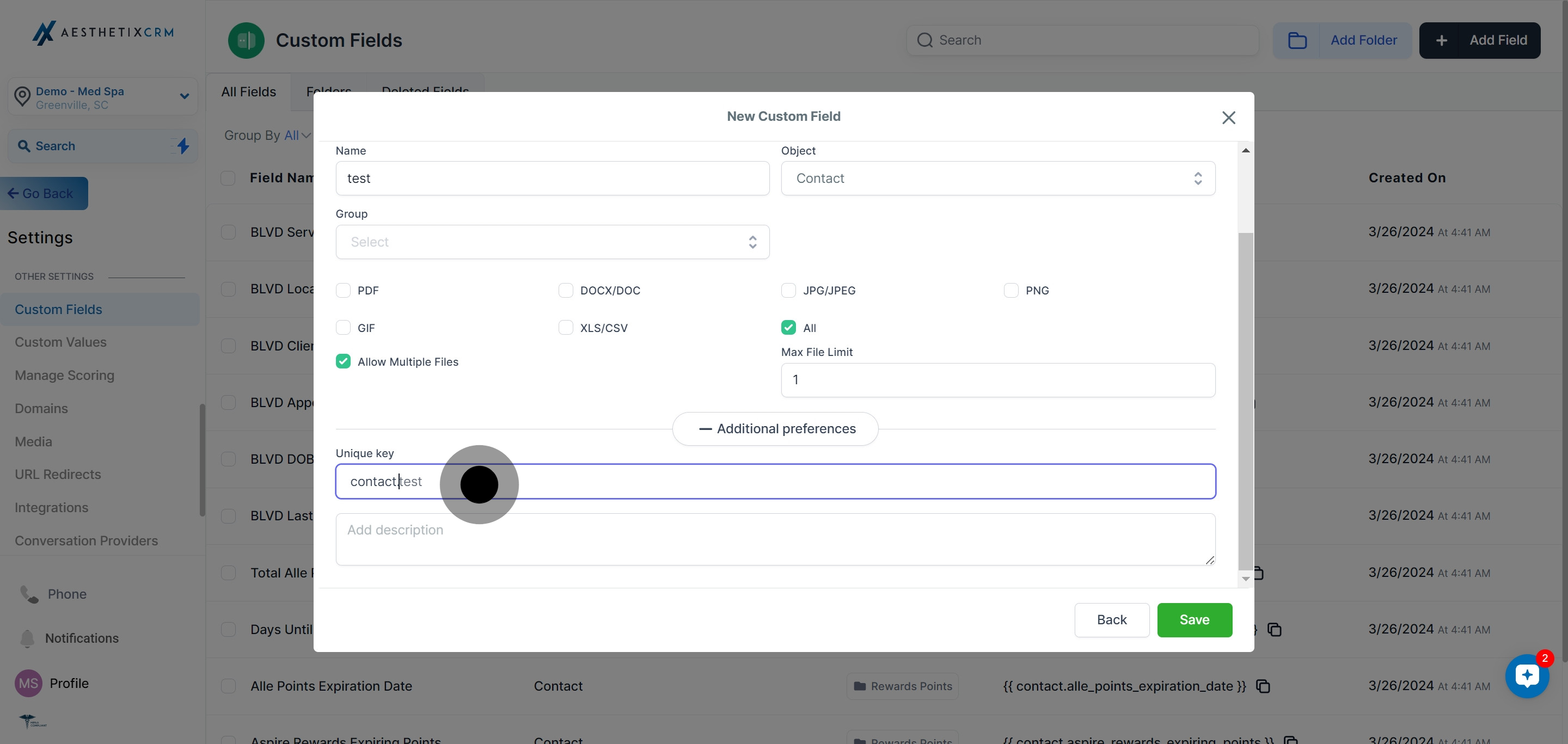Toggle the select-all Field Name checkbox
Screen dimensions: 1568x744
tap(228, 177)
